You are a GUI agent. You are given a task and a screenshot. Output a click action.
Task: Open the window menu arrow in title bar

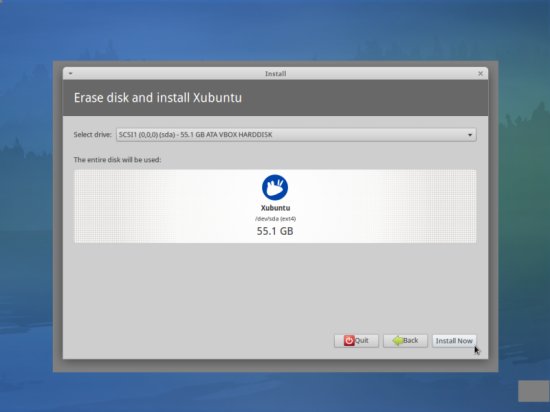pos(71,74)
